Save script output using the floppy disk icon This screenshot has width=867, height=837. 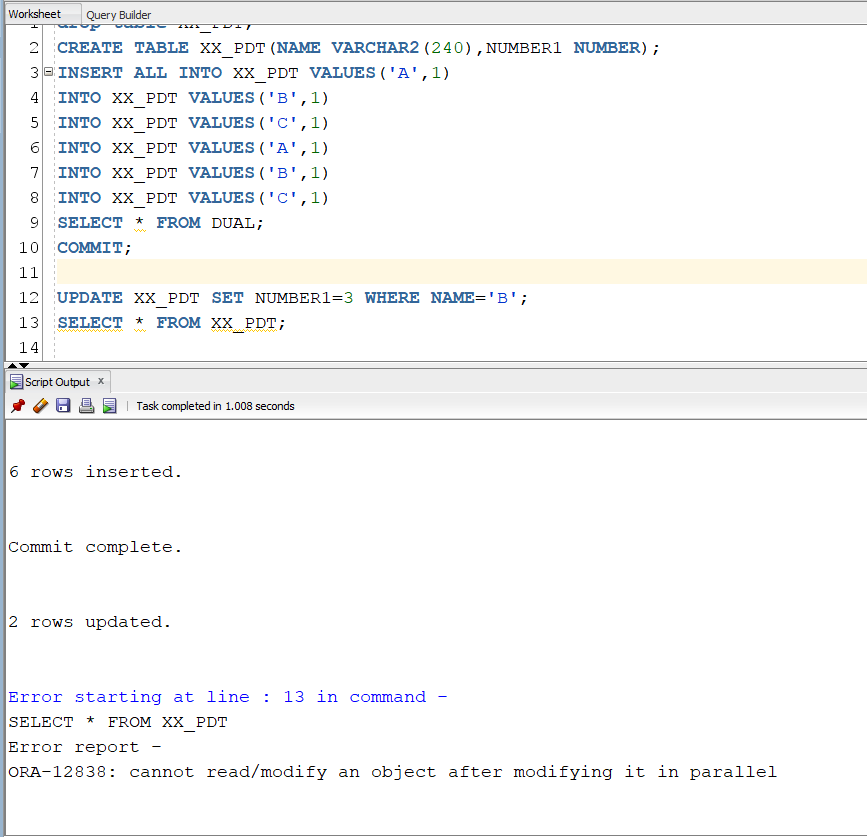63,406
